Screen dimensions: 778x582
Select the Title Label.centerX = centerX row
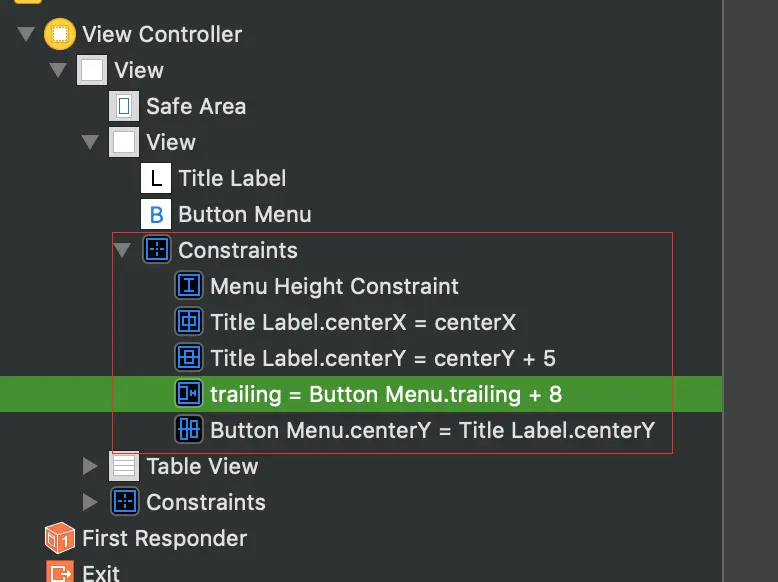[x=363, y=322]
